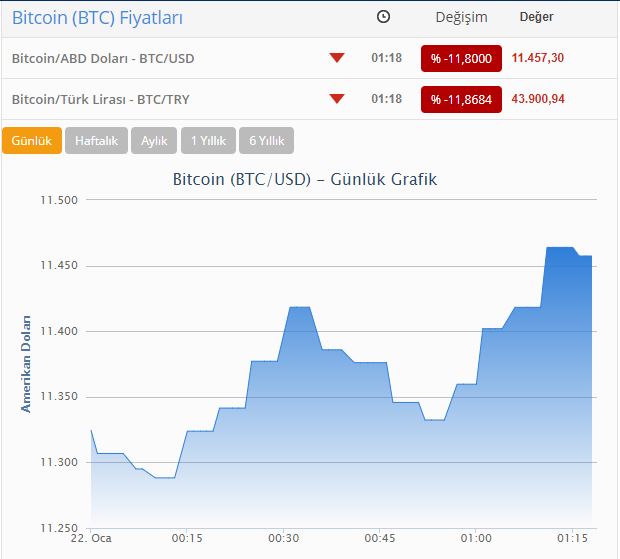Open the 1 Yıllık chart tab
Viewport: 620px width, 559px height.
tap(208, 140)
